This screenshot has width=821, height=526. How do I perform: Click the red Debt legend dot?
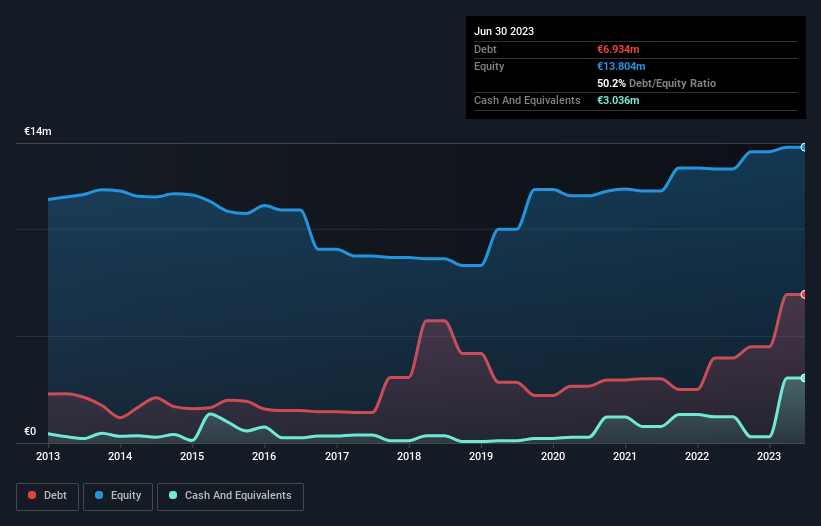32,495
